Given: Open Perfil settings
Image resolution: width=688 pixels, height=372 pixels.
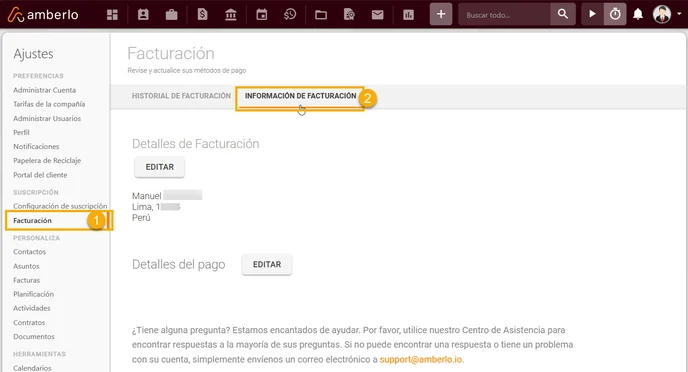Looking at the screenshot, I should point(21,132).
